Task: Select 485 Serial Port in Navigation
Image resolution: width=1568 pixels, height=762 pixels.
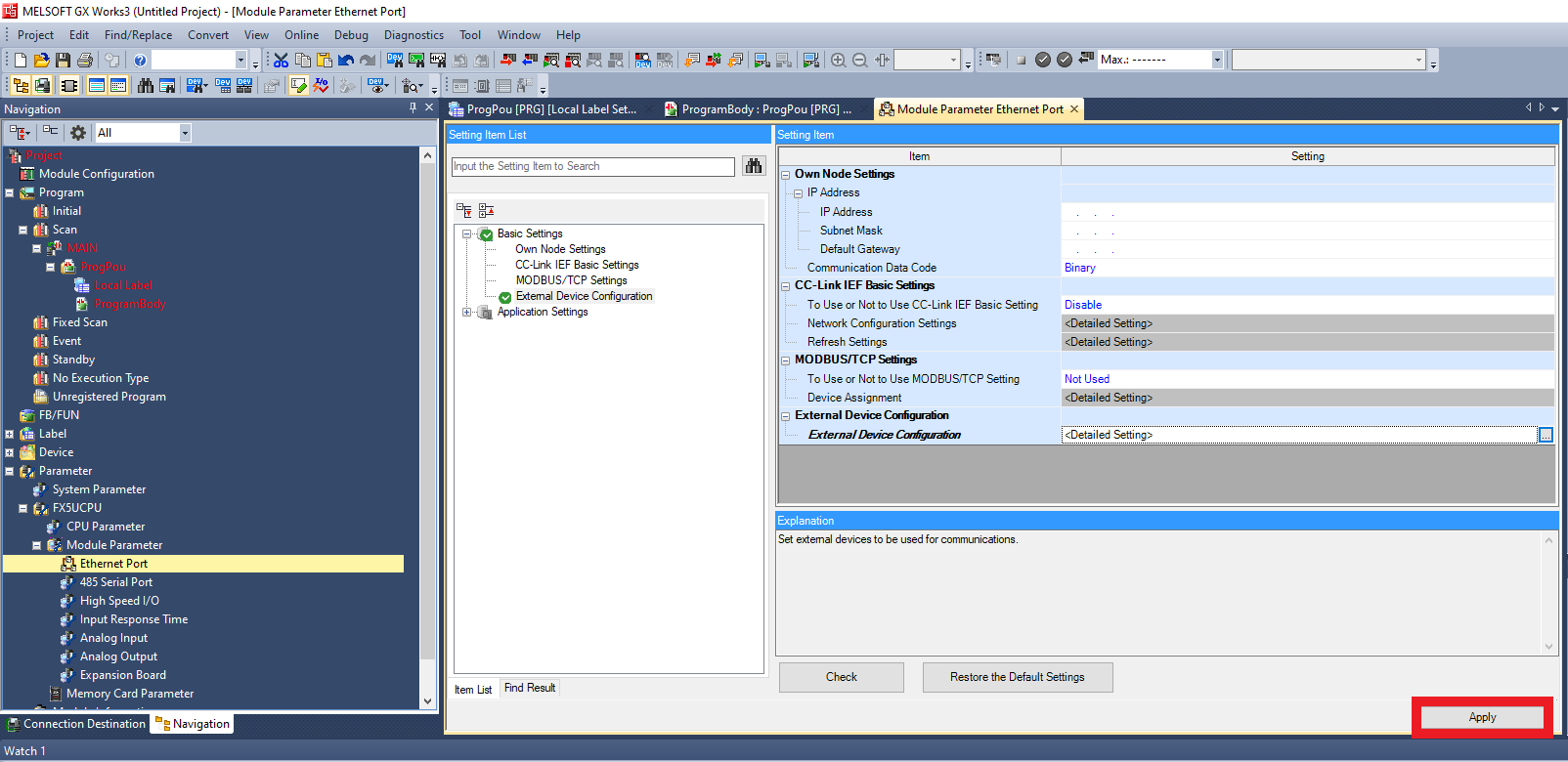Action: [115, 582]
